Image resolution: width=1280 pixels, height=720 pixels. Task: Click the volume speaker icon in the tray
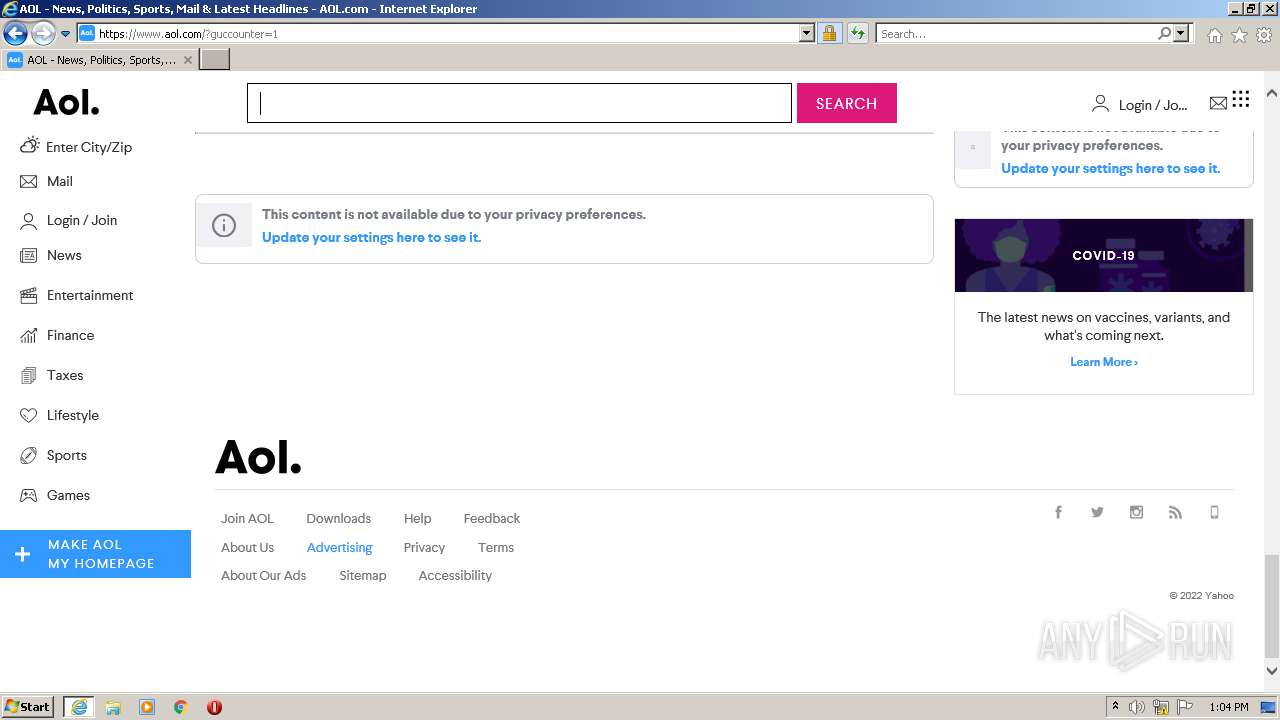(x=1137, y=707)
